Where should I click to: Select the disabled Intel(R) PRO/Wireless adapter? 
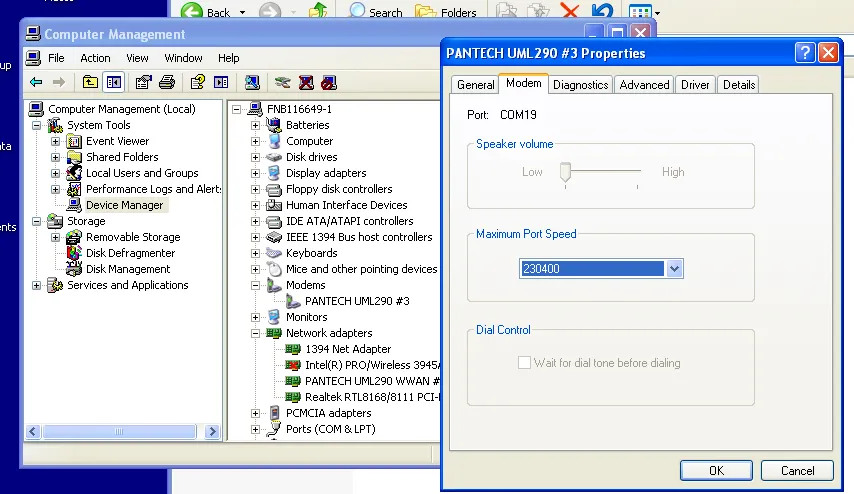[x=373, y=365]
